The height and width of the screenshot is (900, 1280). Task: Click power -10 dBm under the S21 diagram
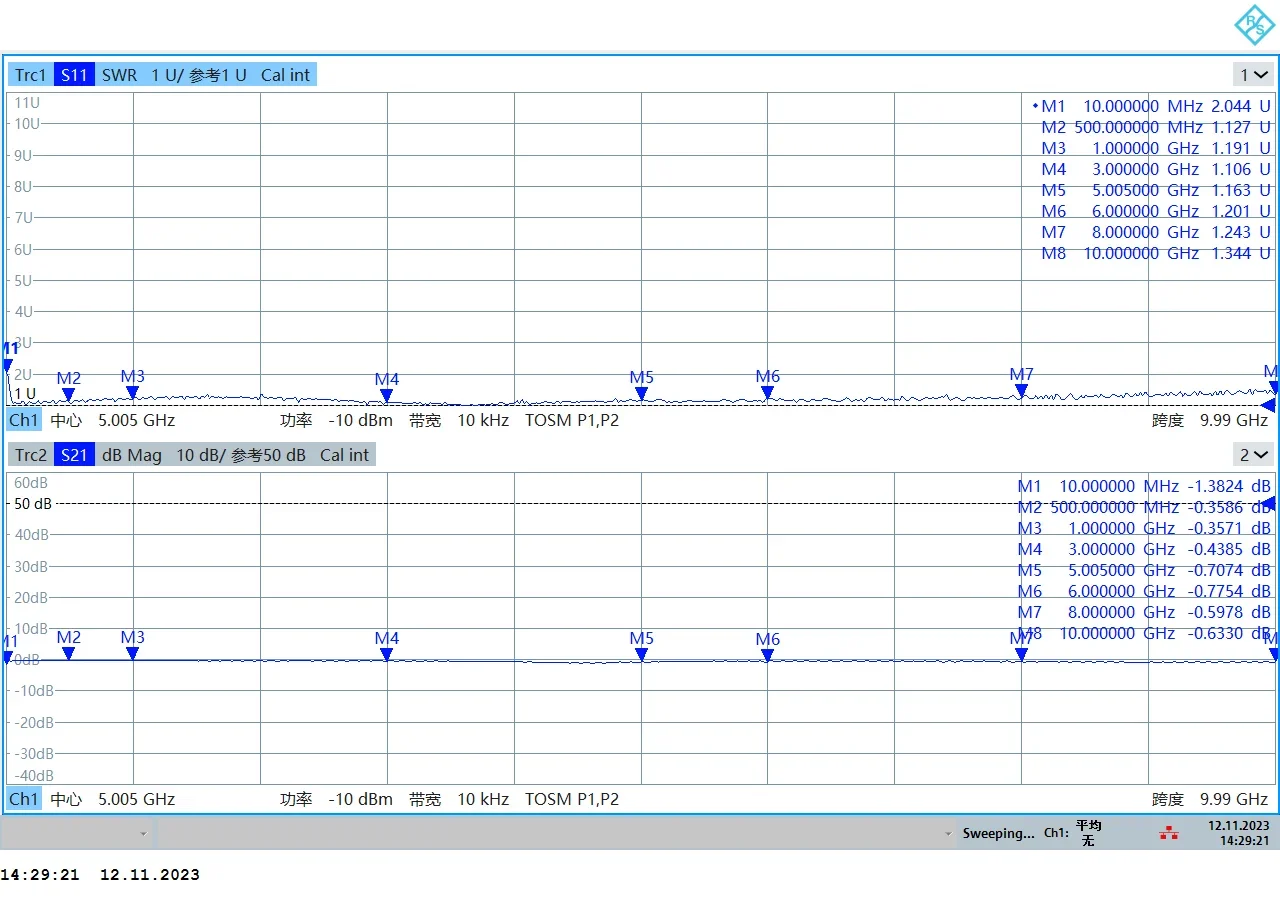coord(360,799)
